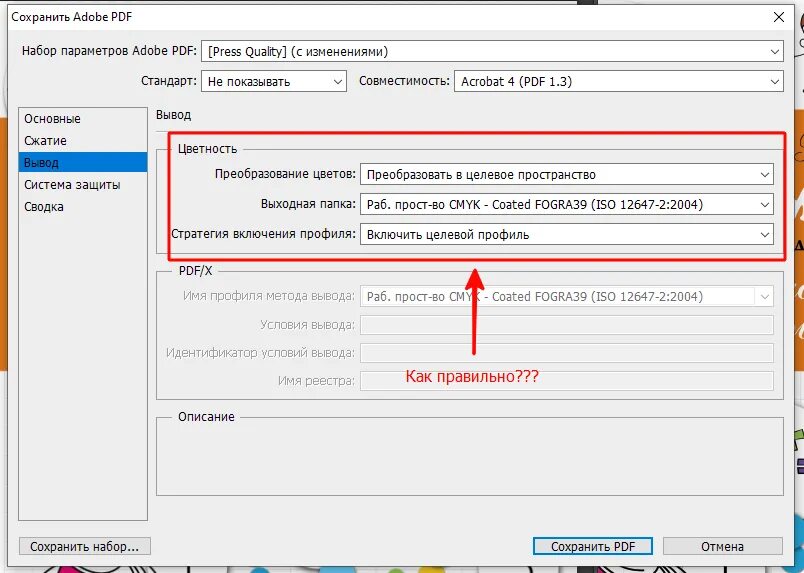Click the Сохранить PDF button
Viewport: 804px width, 573px height.
[593, 546]
